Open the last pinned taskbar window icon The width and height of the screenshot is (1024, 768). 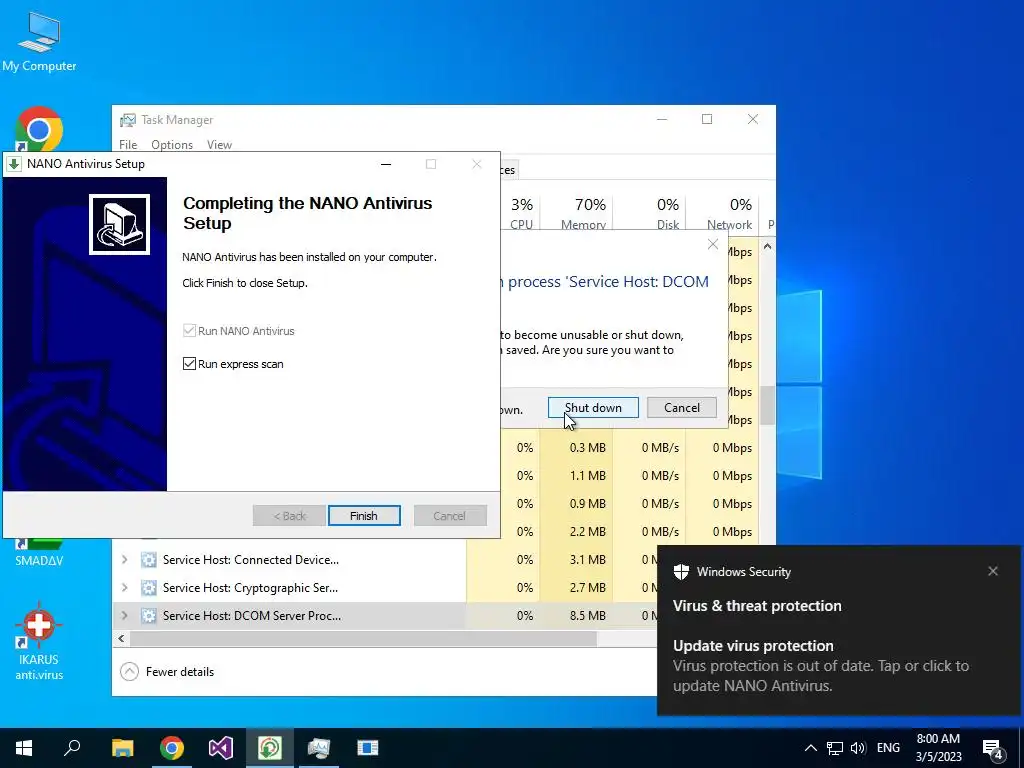coord(368,748)
